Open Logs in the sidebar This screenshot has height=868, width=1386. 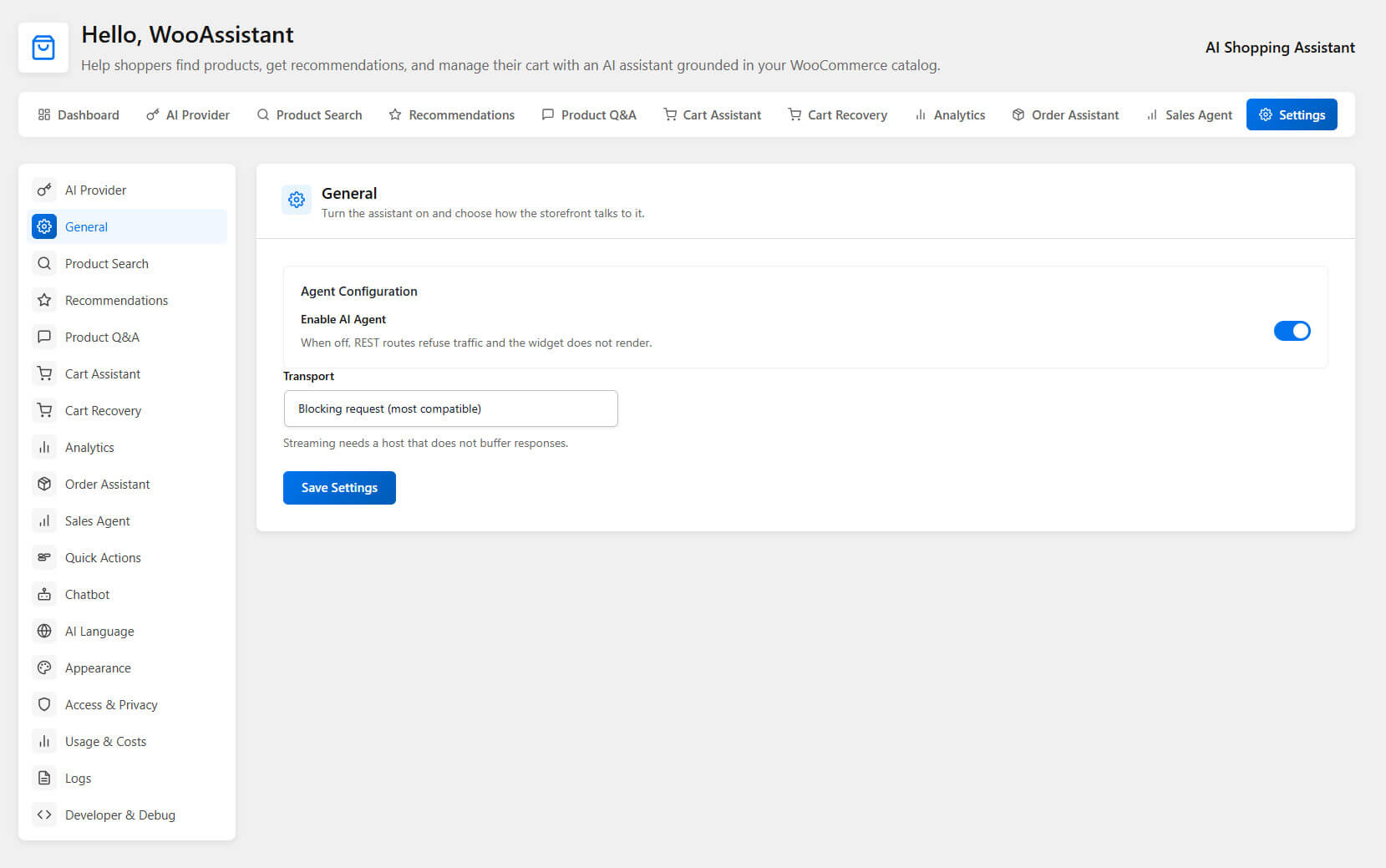[129, 778]
